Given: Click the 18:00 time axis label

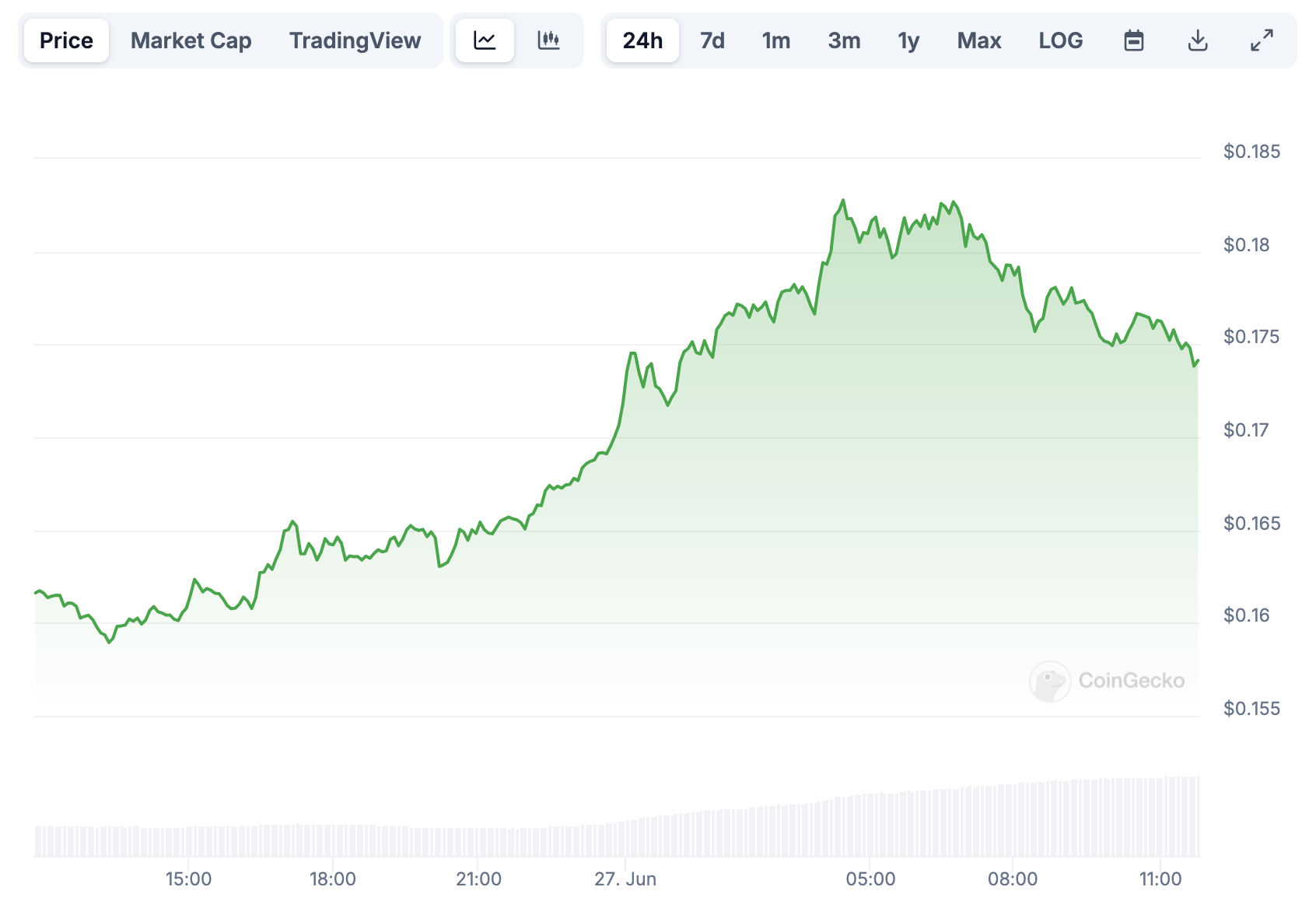Looking at the screenshot, I should [333, 879].
